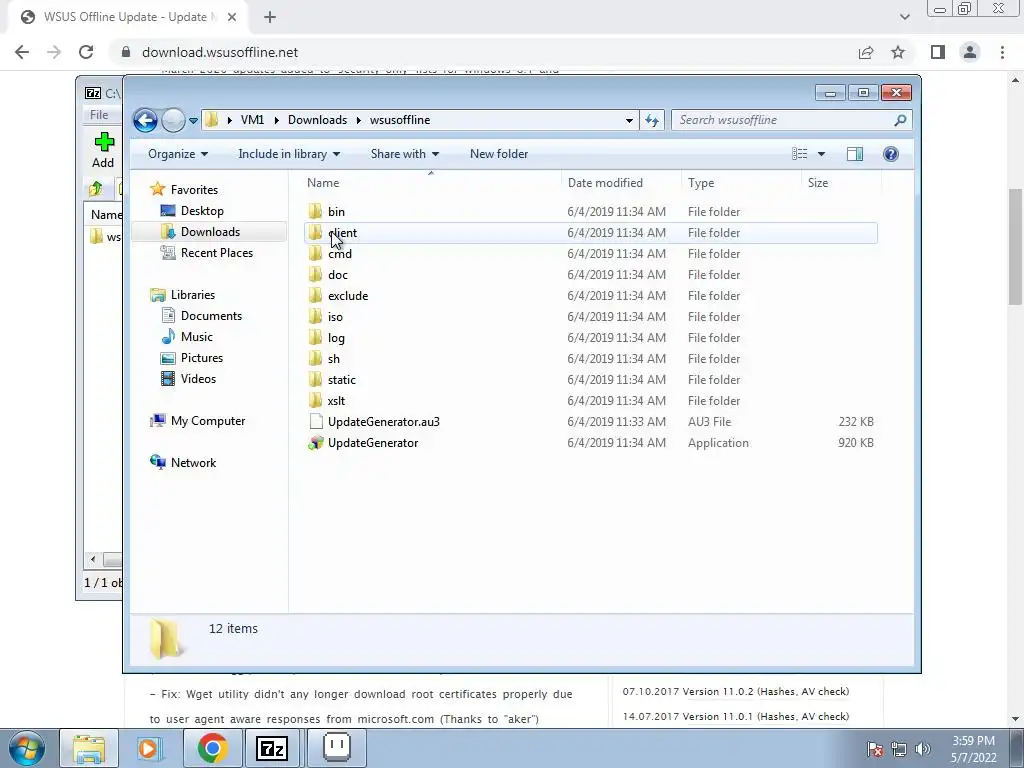Select the xslt folder icon
Viewport: 1024px width, 768px height.
(315, 400)
